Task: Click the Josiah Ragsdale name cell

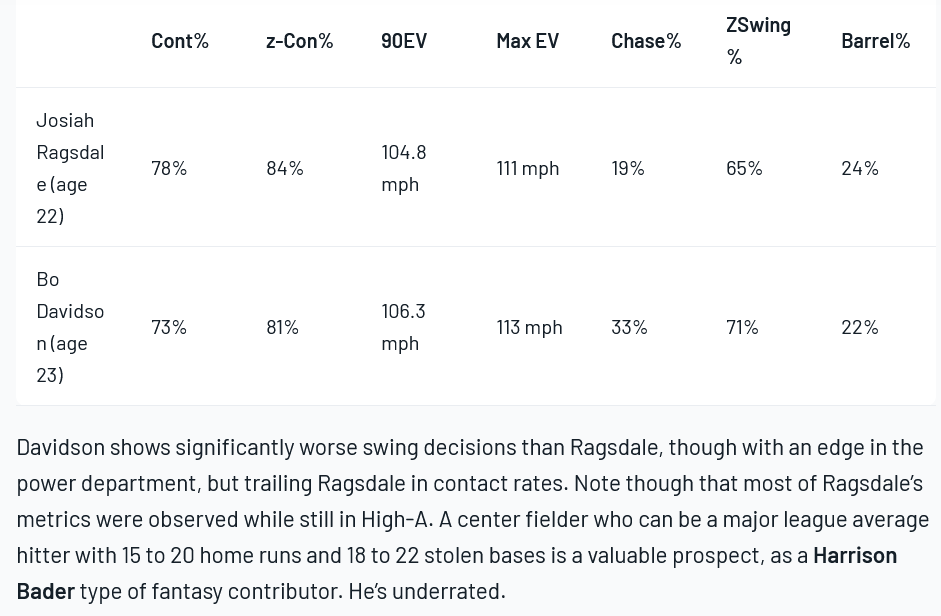Action: (70, 168)
